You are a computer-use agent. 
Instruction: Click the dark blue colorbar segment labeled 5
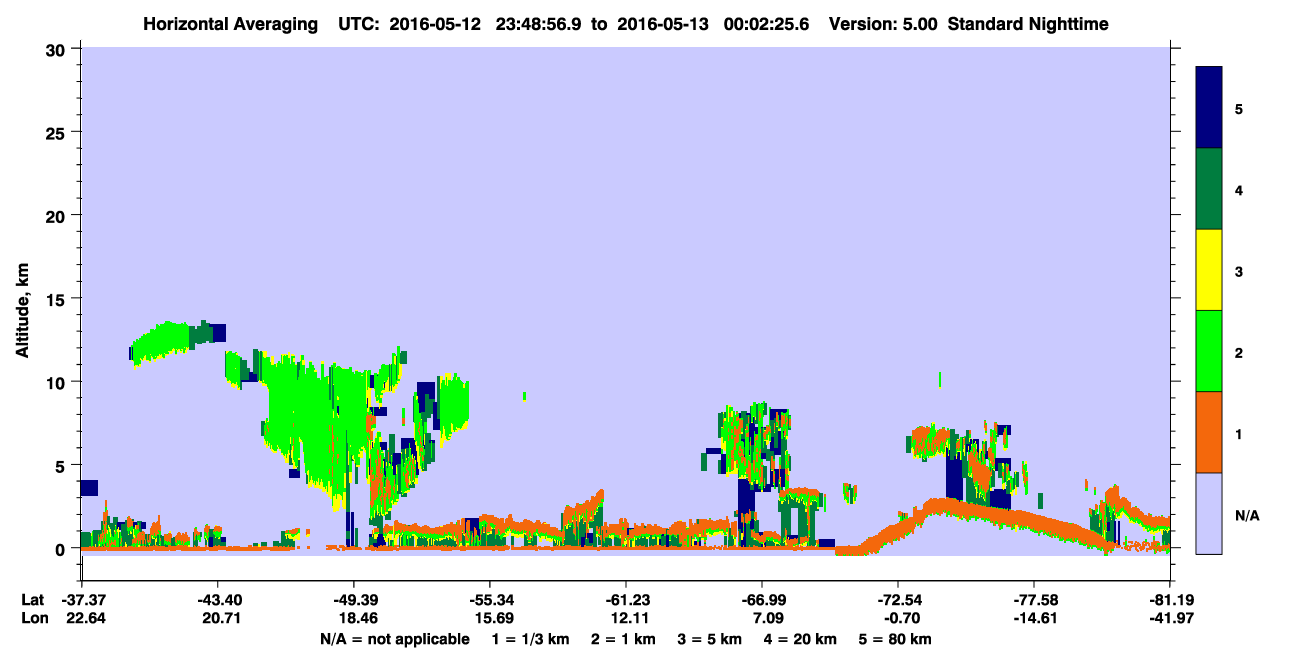1209,108
